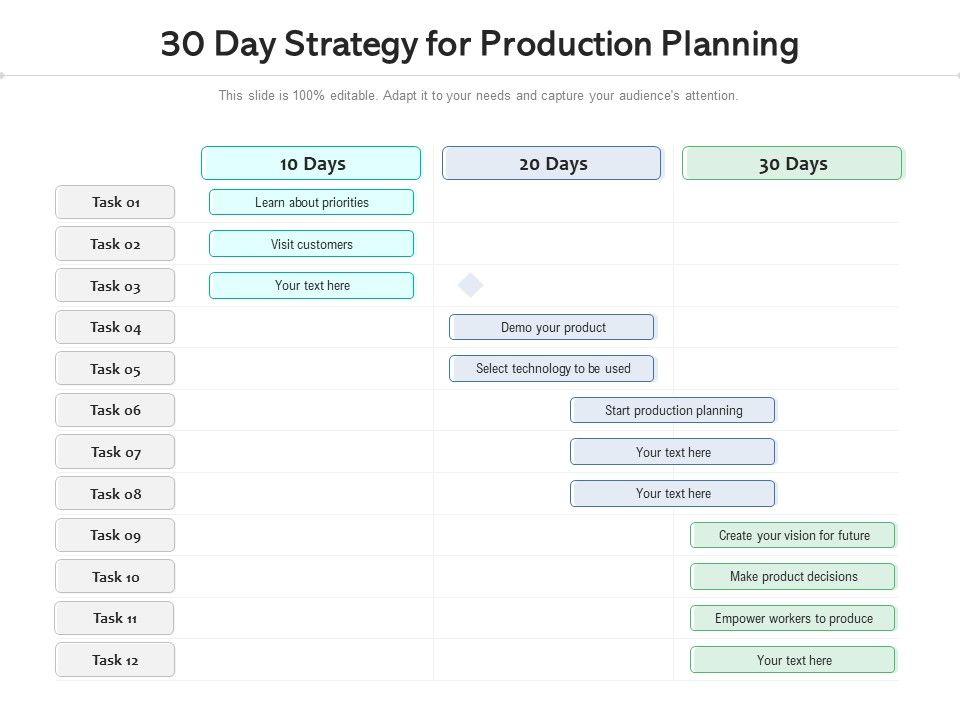Screen dimensions: 960x720
Task: Click the Task 12 row label
Action: coord(115,660)
